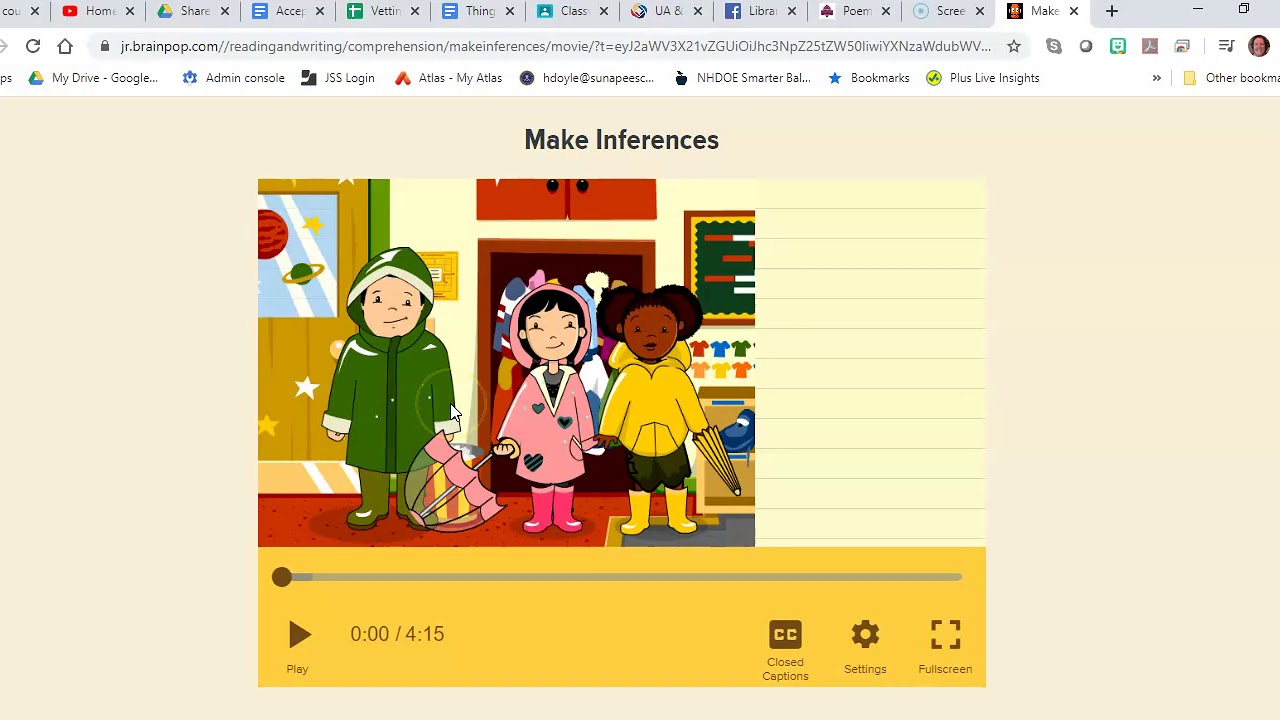1280x720 pixels.
Task: Open the Bookmarks star folder
Action: coord(869,78)
